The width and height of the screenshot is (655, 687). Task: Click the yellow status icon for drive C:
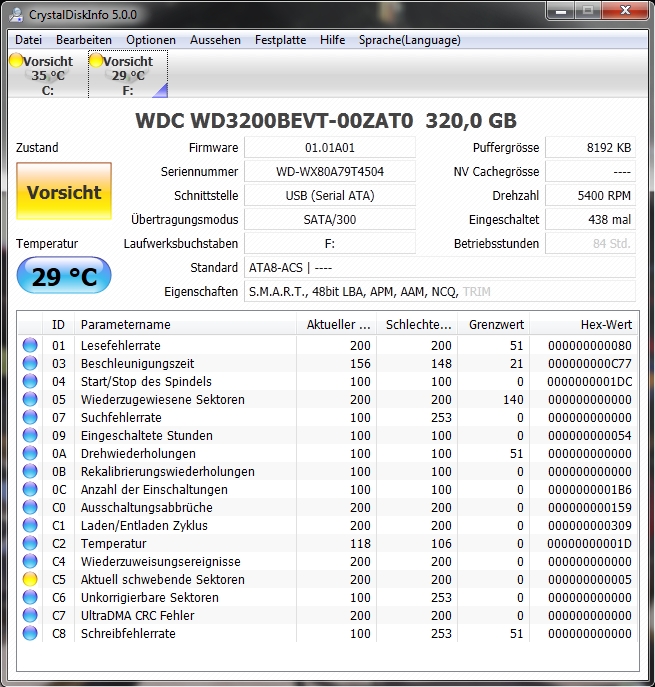coord(16,60)
